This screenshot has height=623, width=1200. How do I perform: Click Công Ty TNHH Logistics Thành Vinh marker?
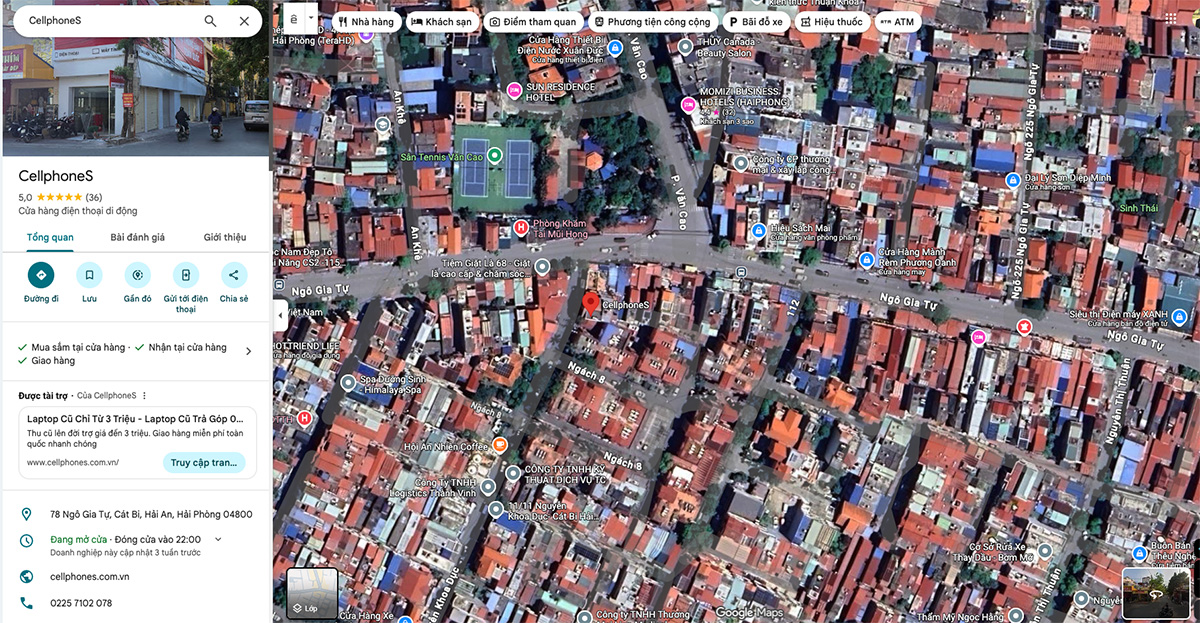pos(487,487)
